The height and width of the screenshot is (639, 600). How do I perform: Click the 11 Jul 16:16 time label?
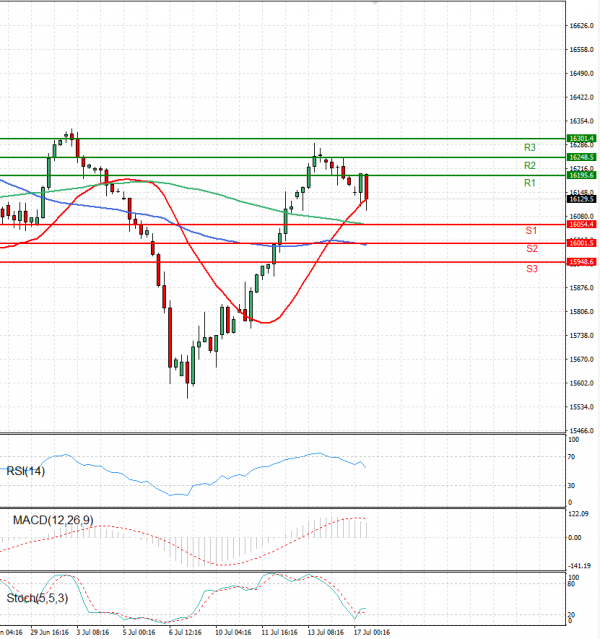(x=280, y=632)
